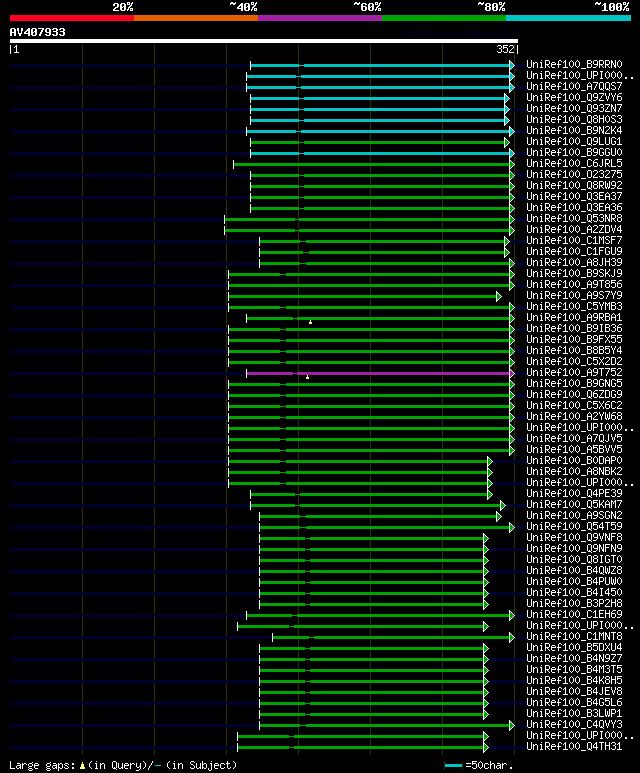The height and width of the screenshot is (773, 640).
Task: Click the yellow gap marker on A9RBA1 row
Action: 310,322
